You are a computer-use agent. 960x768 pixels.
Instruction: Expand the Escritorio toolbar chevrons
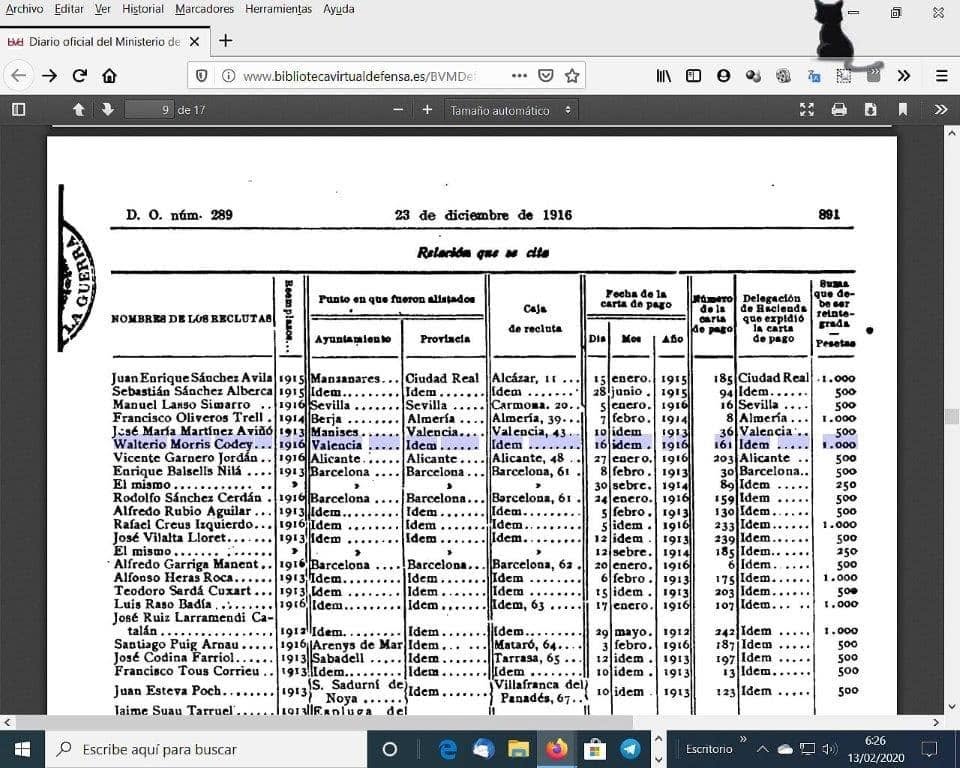click(743, 739)
